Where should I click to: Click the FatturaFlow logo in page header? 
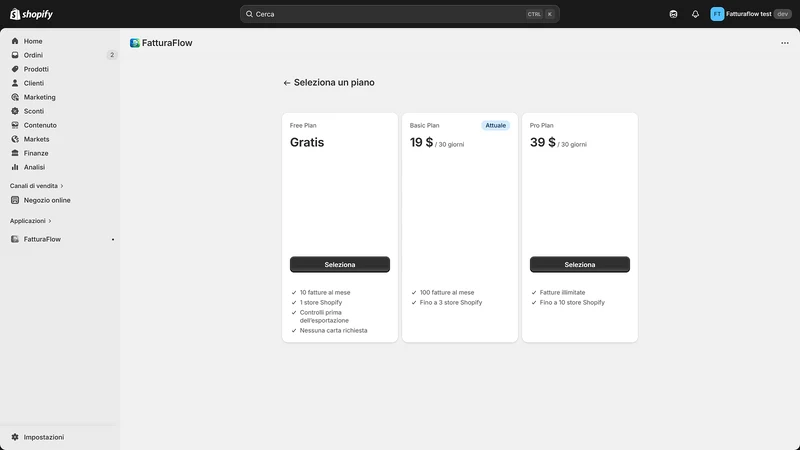point(135,43)
